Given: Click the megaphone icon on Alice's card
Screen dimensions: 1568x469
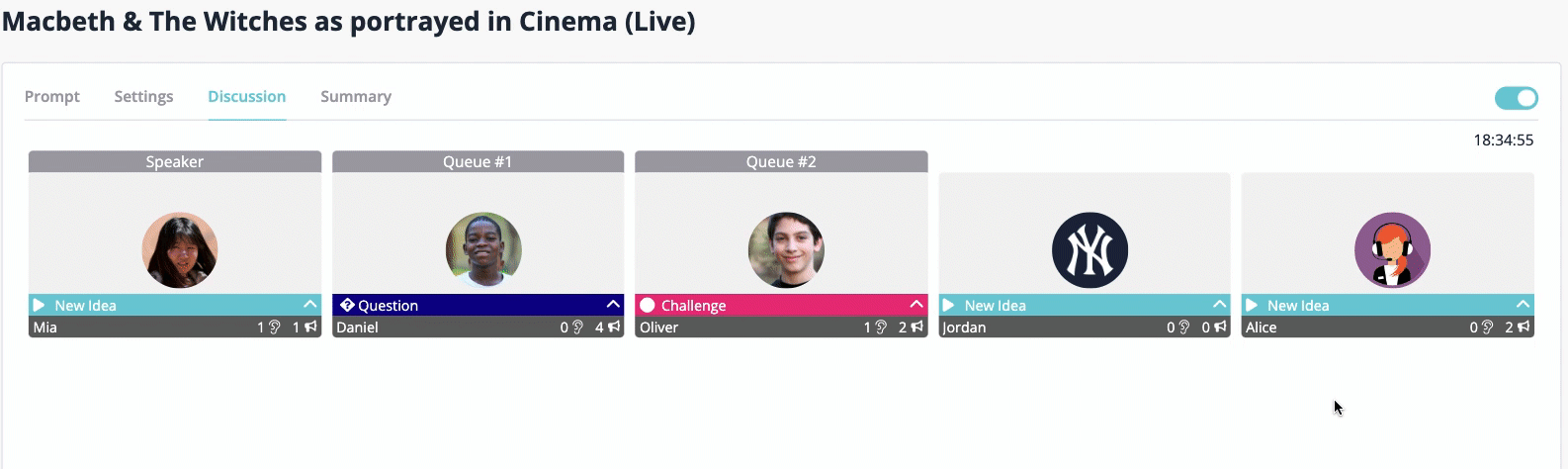Looking at the screenshot, I should pos(1524,327).
